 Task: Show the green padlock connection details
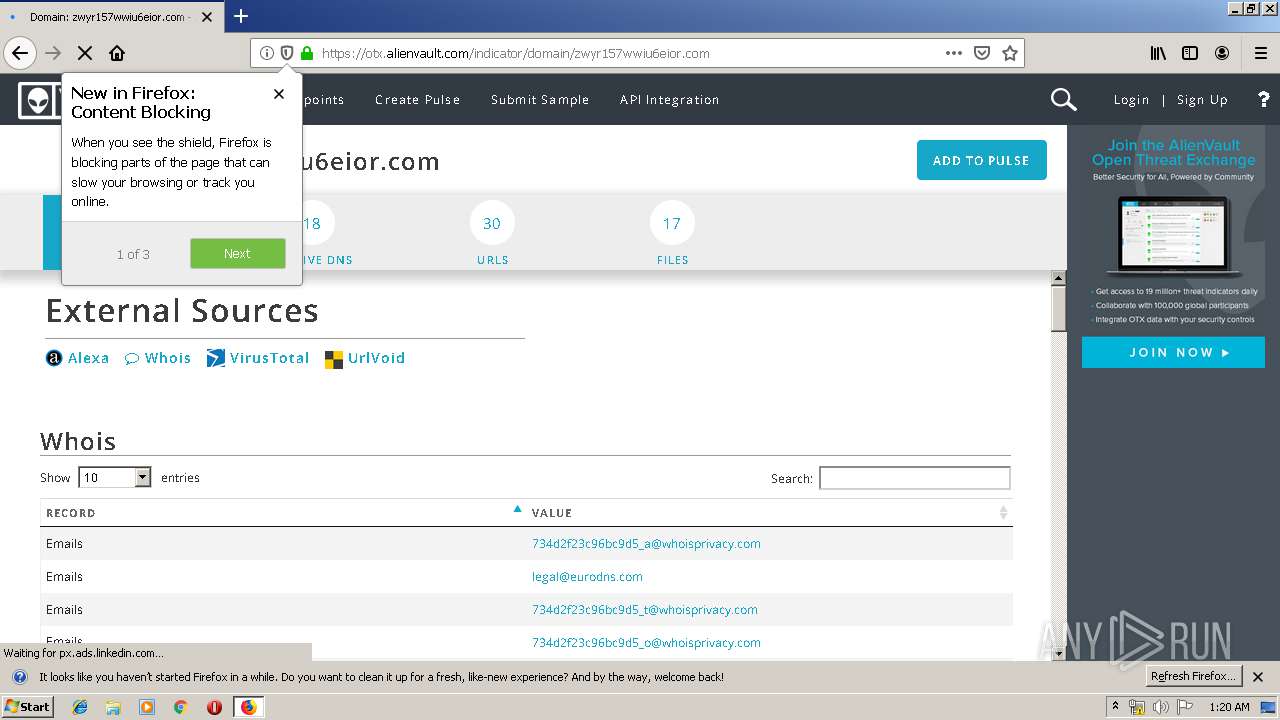(307, 53)
